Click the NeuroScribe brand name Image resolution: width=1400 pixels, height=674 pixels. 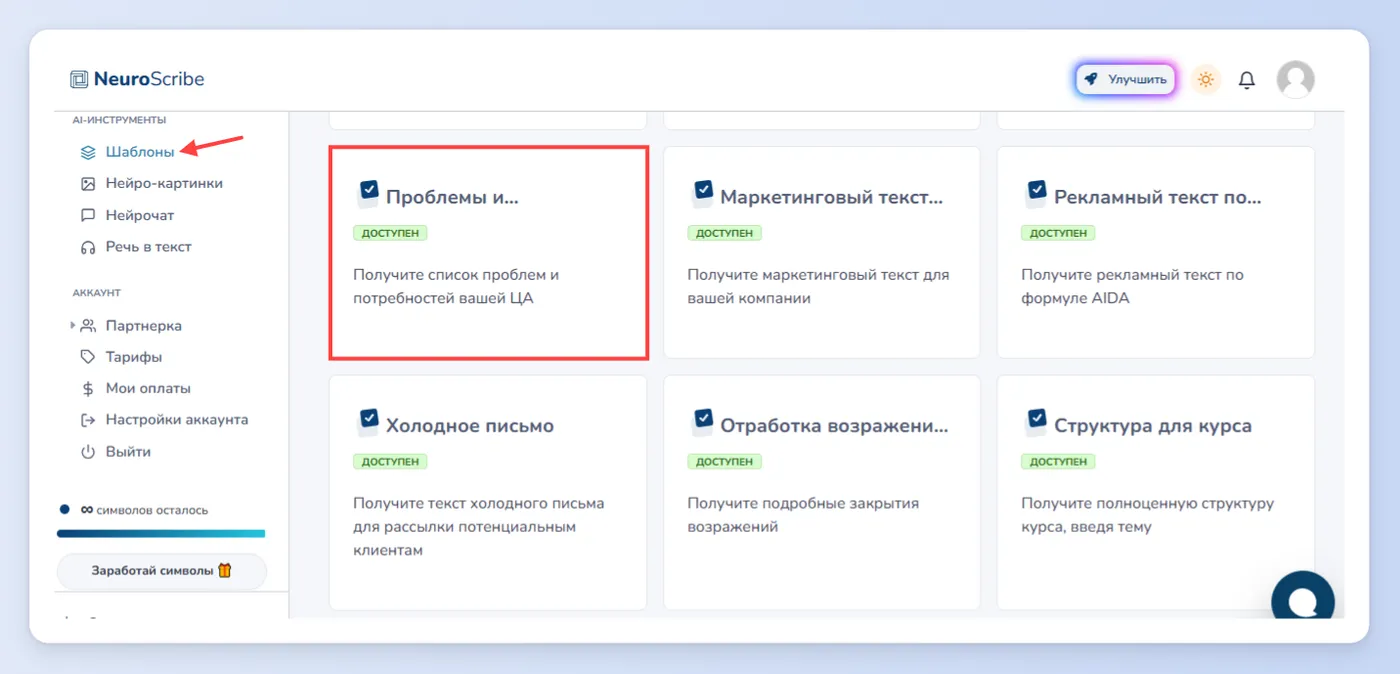[149, 79]
